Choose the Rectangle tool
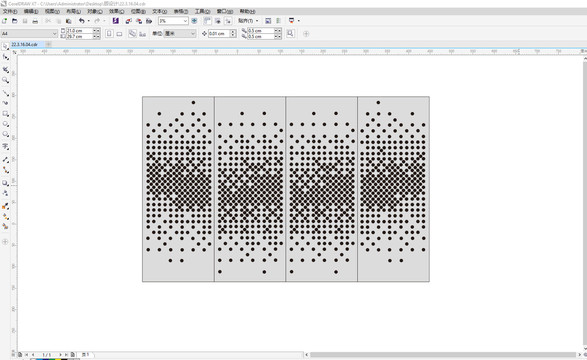 [5, 113]
